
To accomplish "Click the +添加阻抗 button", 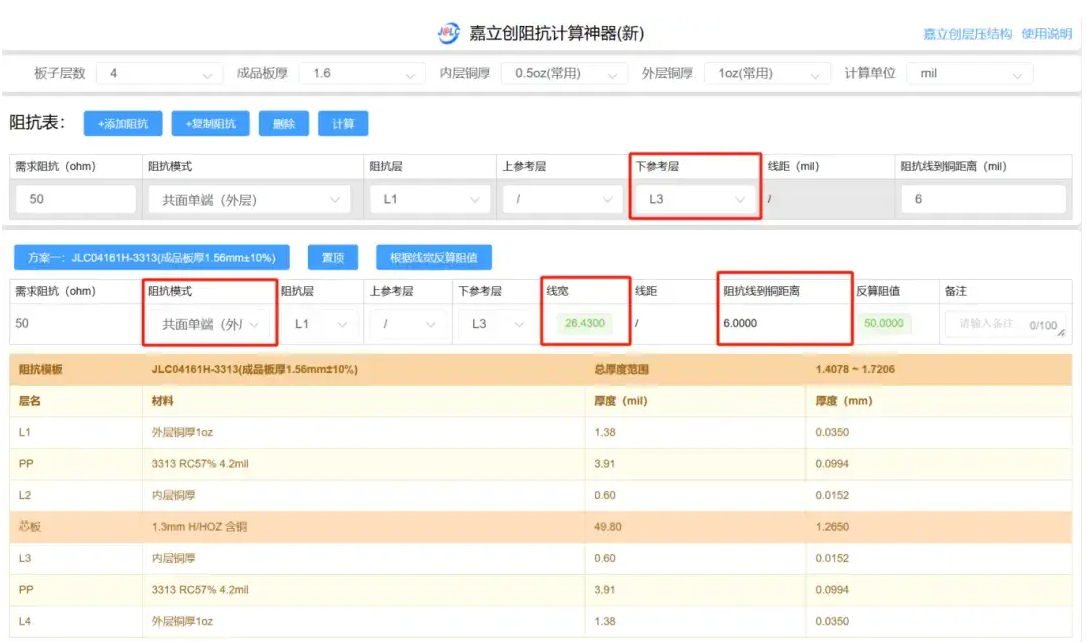I will [x=123, y=123].
